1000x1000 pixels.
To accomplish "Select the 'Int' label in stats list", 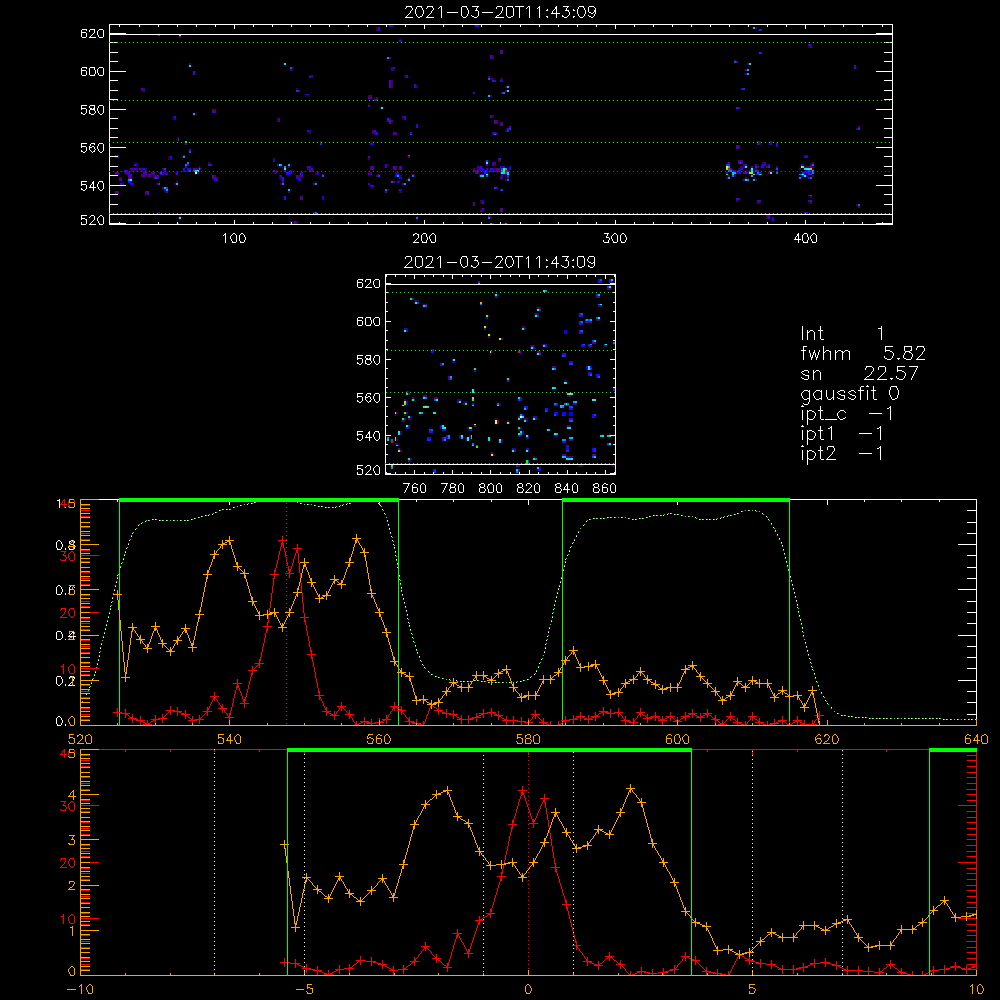I will click(812, 334).
